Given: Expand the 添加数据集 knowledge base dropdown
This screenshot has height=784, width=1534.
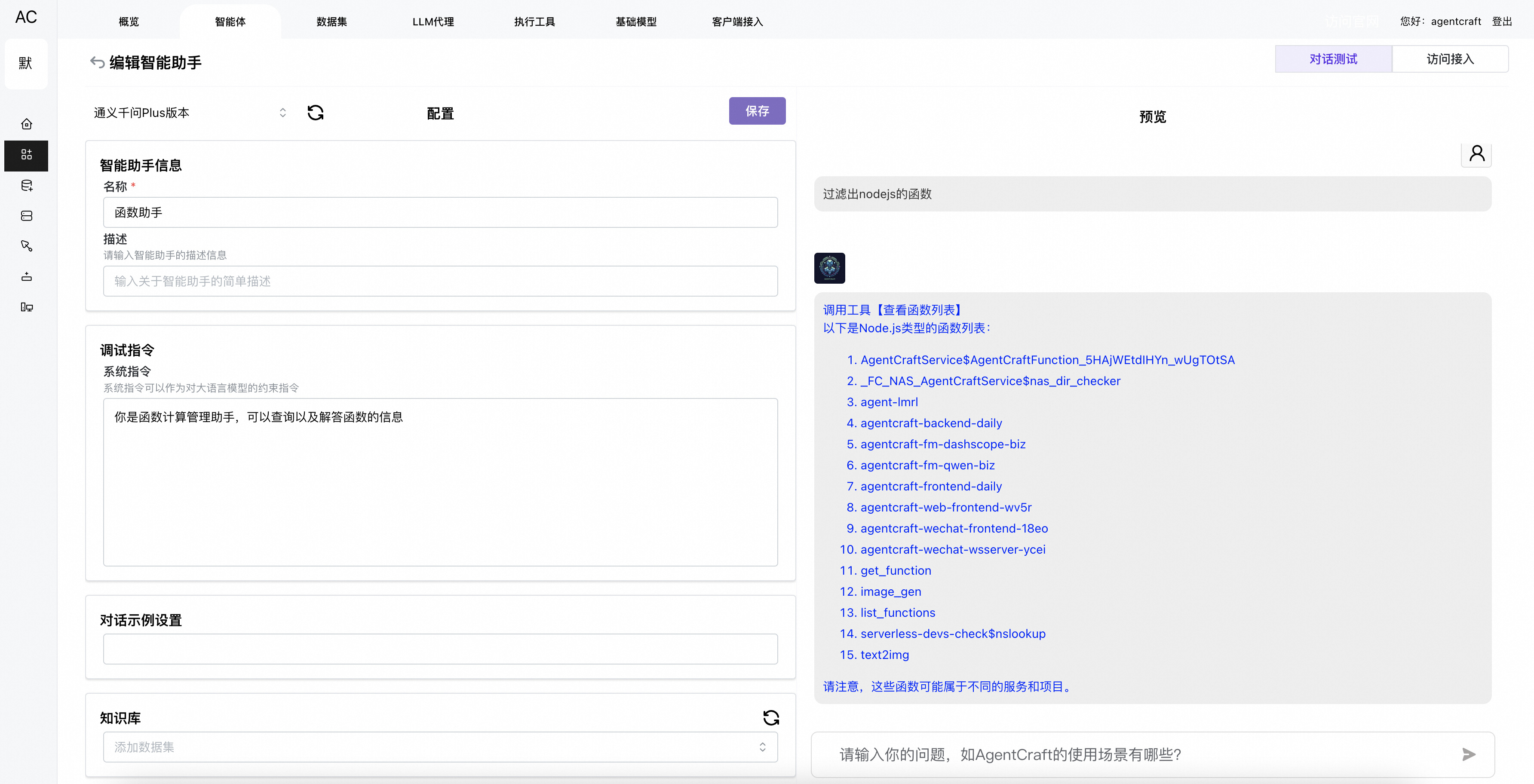Looking at the screenshot, I should pos(440,747).
